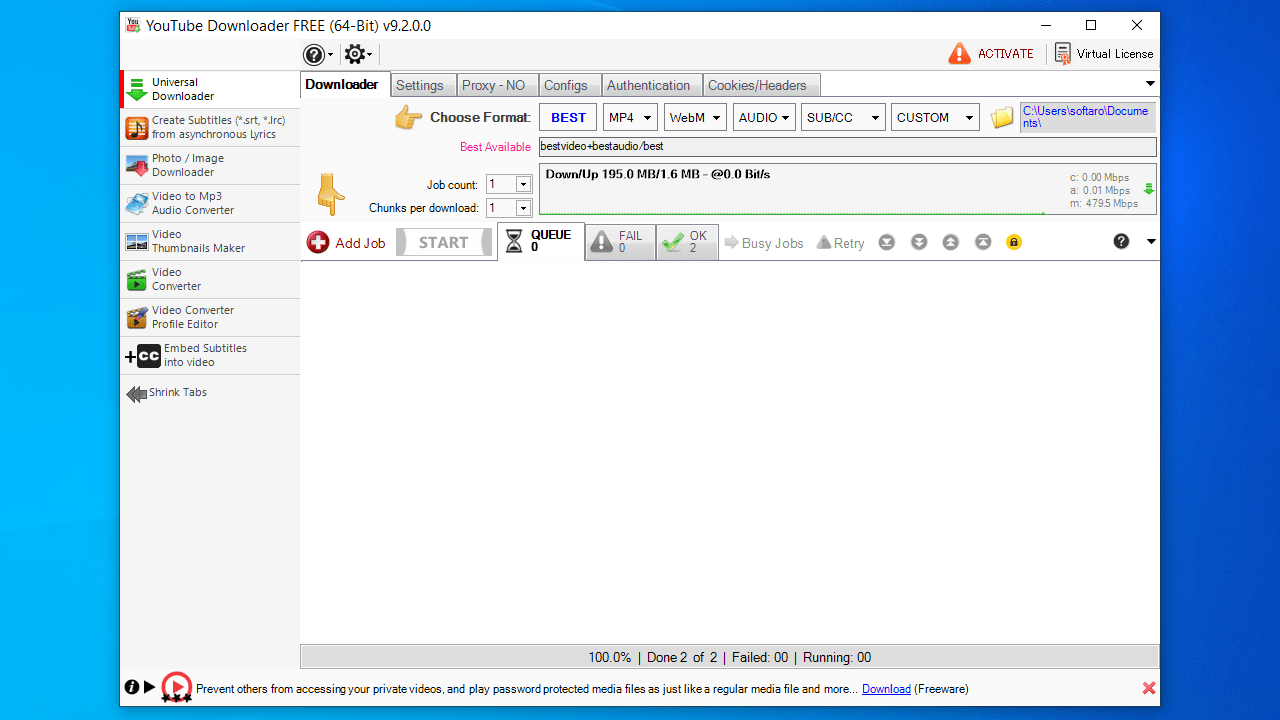
Task: Click the Best Available label
Action: [x=495, y=147]
